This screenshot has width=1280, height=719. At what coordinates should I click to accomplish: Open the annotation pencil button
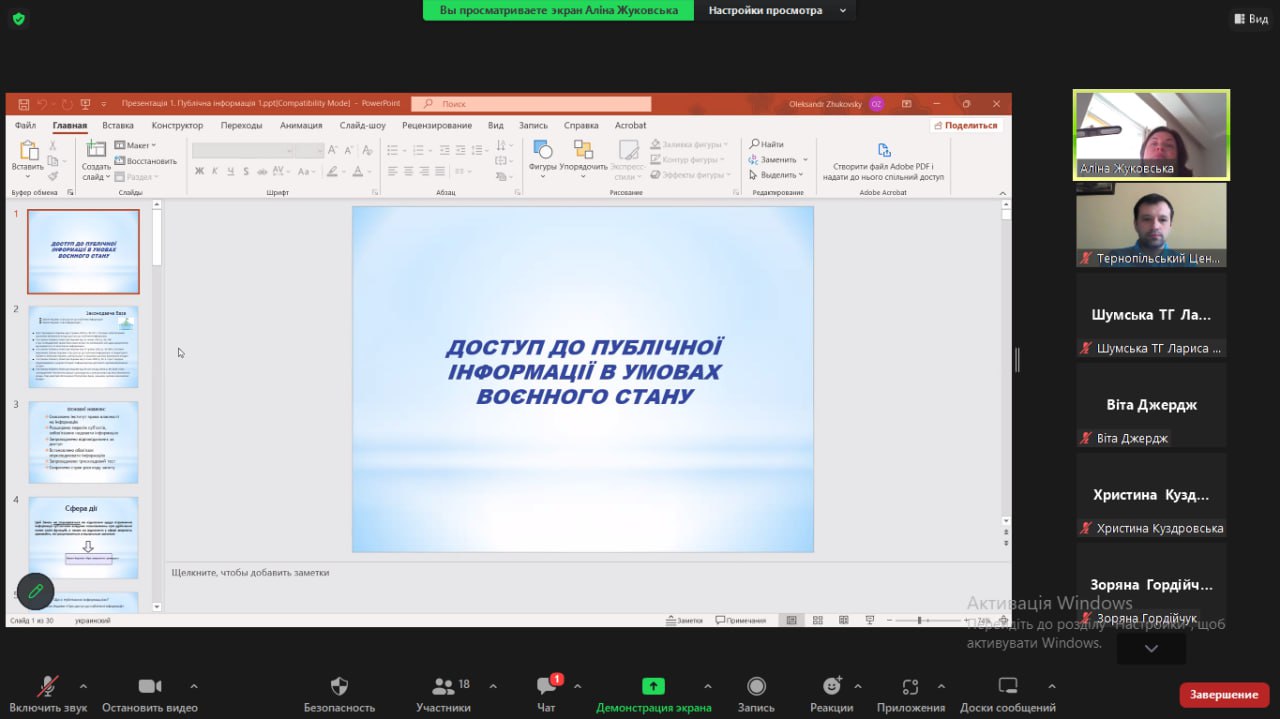coord(35,591)
